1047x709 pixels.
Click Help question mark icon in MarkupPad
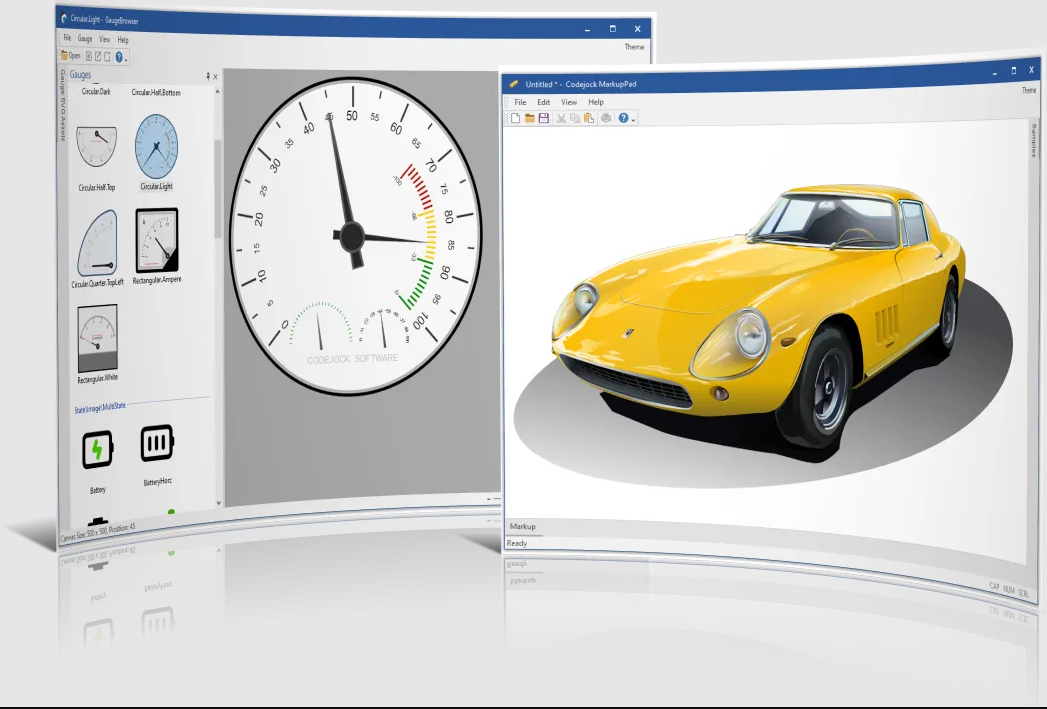623,118
